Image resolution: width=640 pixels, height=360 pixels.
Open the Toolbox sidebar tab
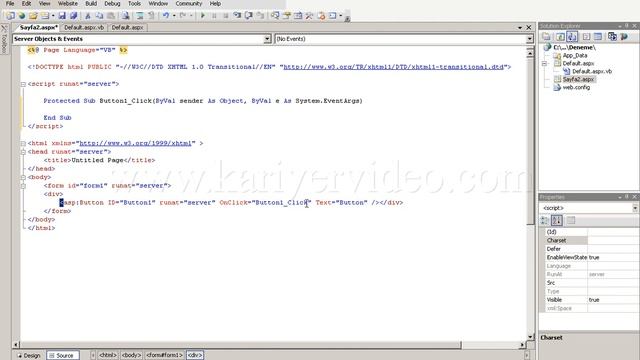(x=4, y=40)
